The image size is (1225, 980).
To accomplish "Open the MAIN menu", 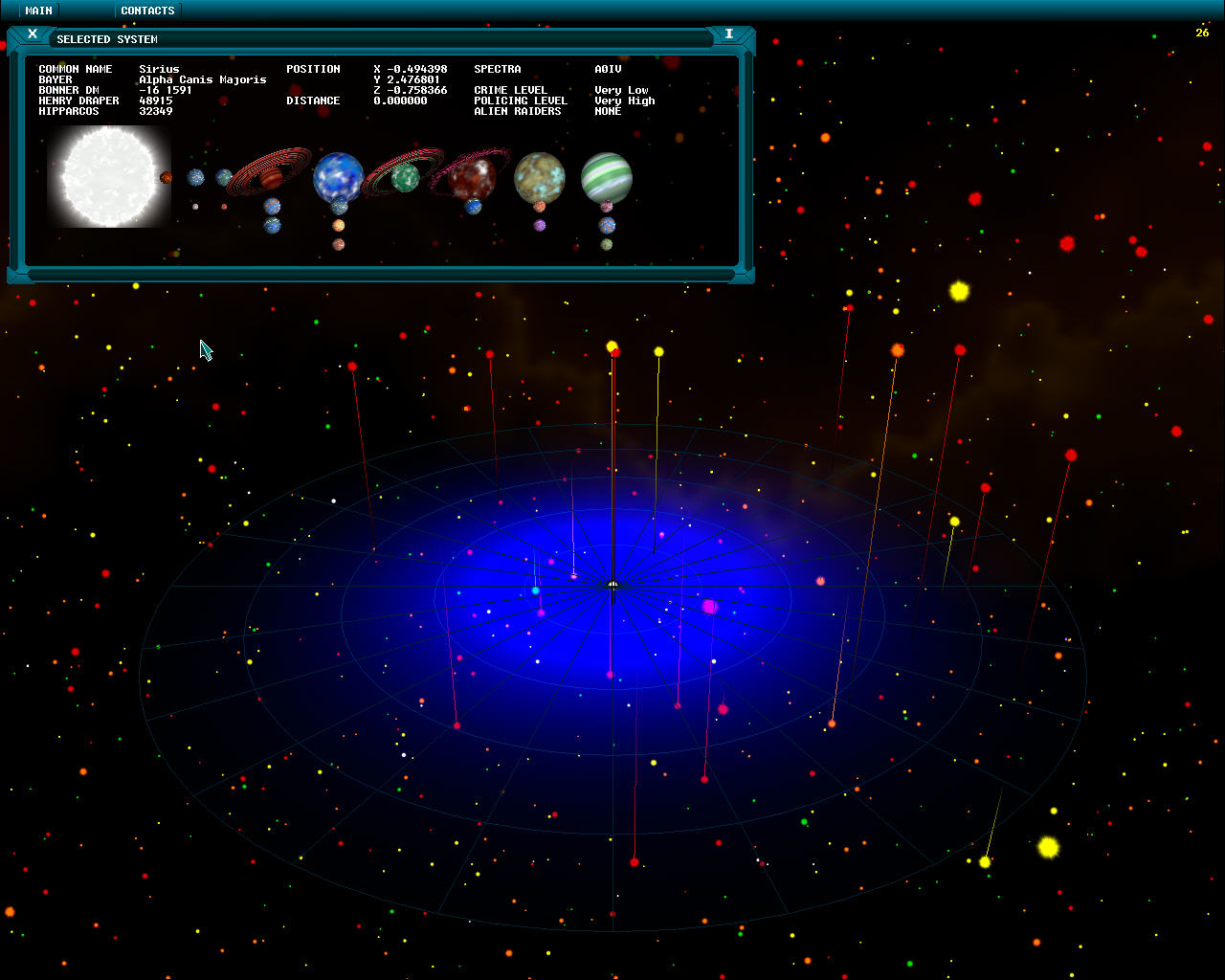I will [x=38, y=11].
